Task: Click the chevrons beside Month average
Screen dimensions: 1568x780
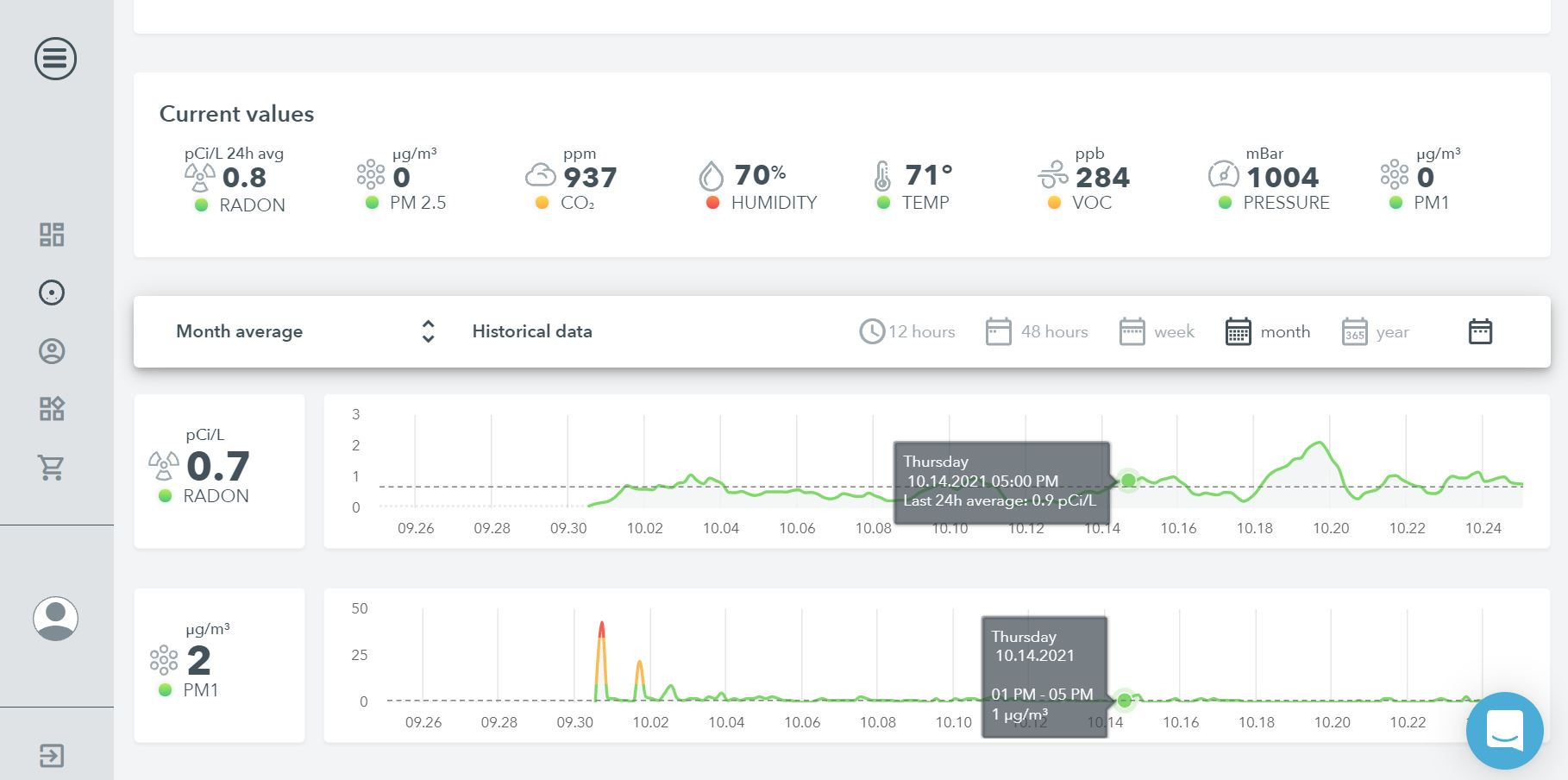Action: point(427,331)
